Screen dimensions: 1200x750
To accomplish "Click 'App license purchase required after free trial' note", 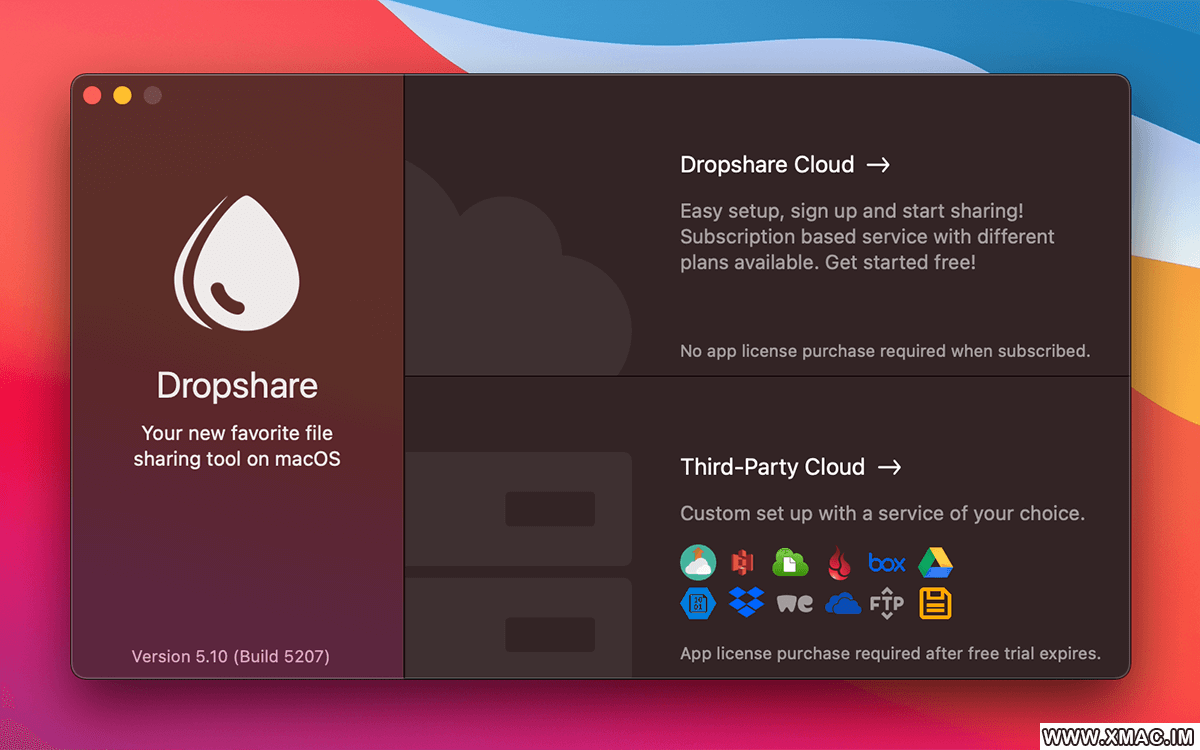I will point(890,653).
